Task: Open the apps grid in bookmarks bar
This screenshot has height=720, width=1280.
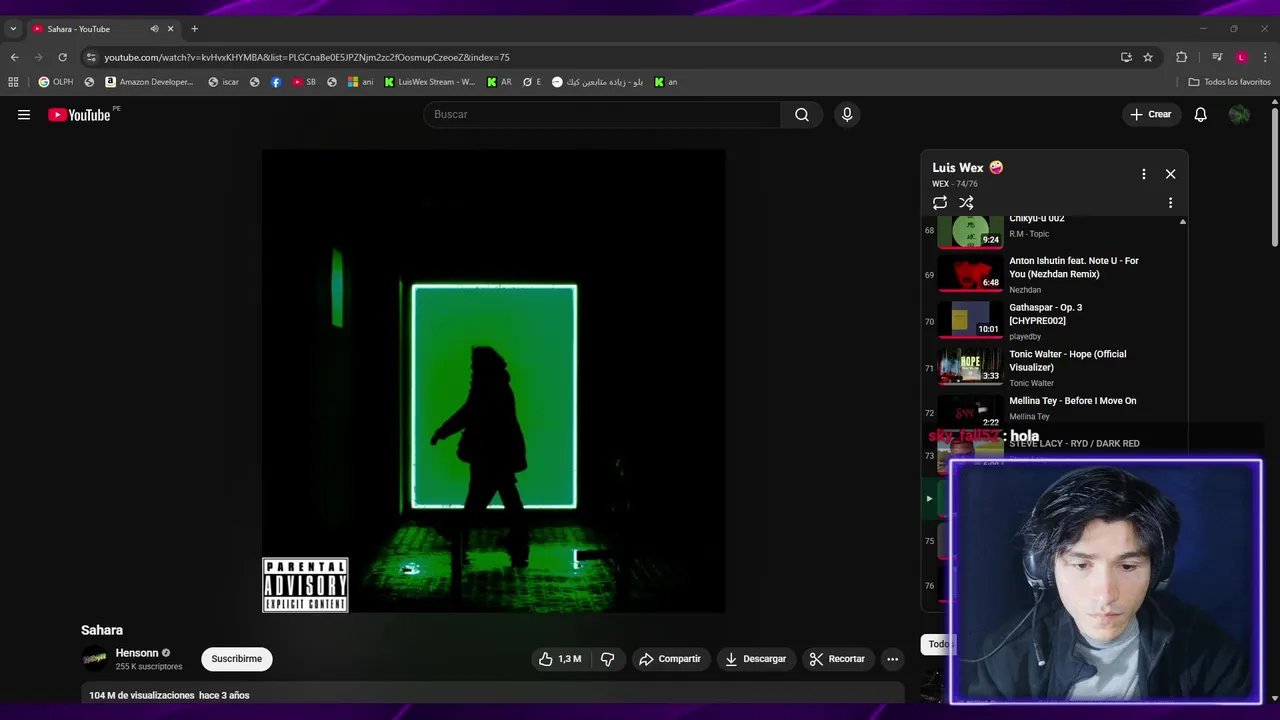Action: [x=13, y=82]
